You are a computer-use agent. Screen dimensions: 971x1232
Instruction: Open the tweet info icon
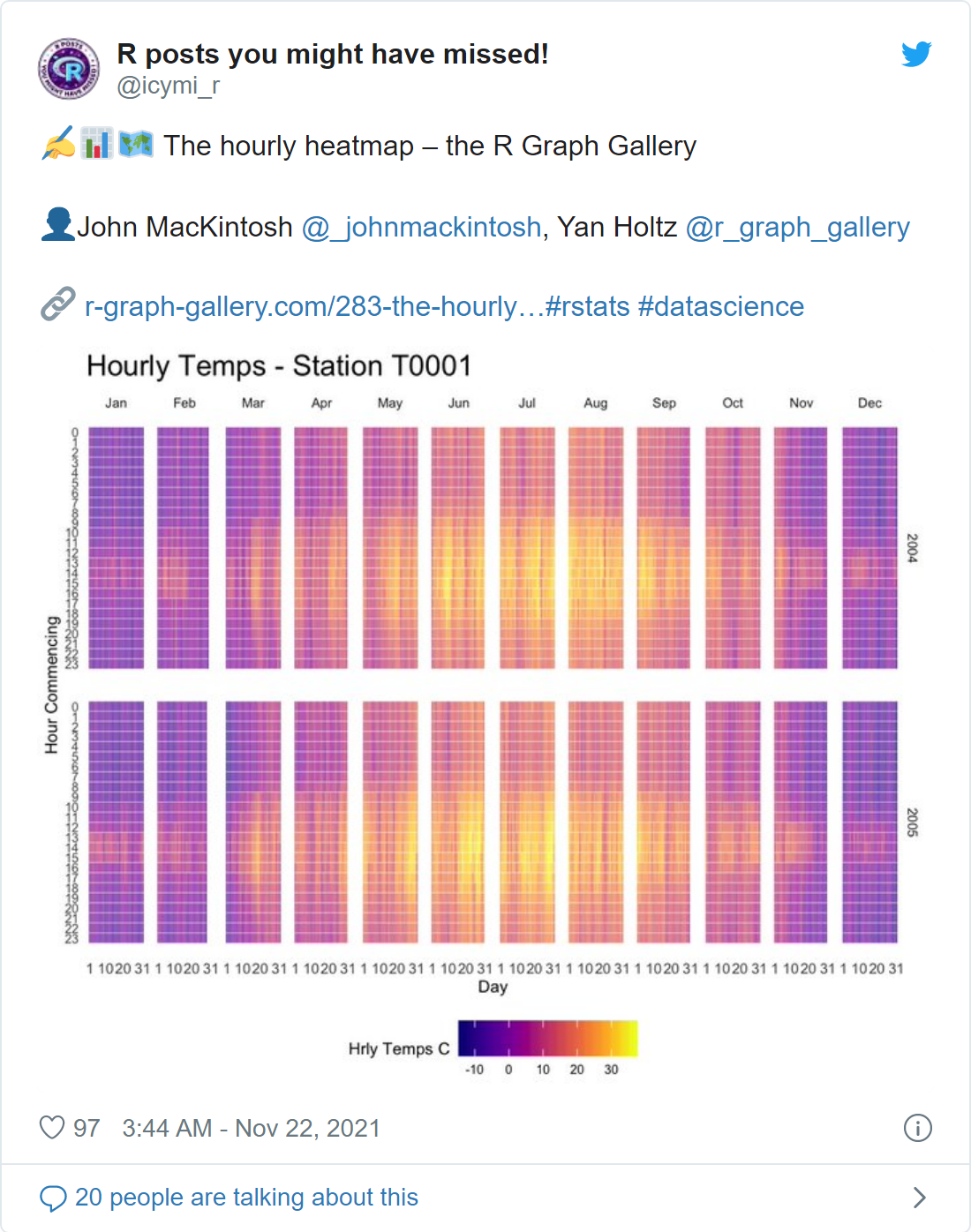tap(917, 1128)
